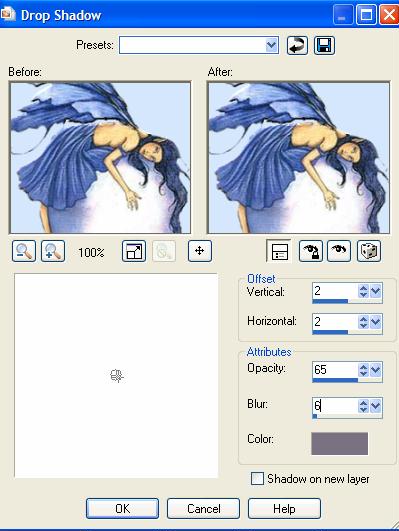Save the preset with the floppy disk icon
The width and height of the screenshot is (399, 531).
pos(324,45)
